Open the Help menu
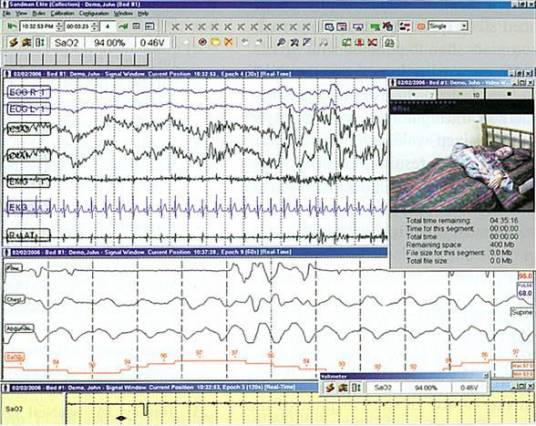Viewport: 536px width, 426px height. [143, 14]
